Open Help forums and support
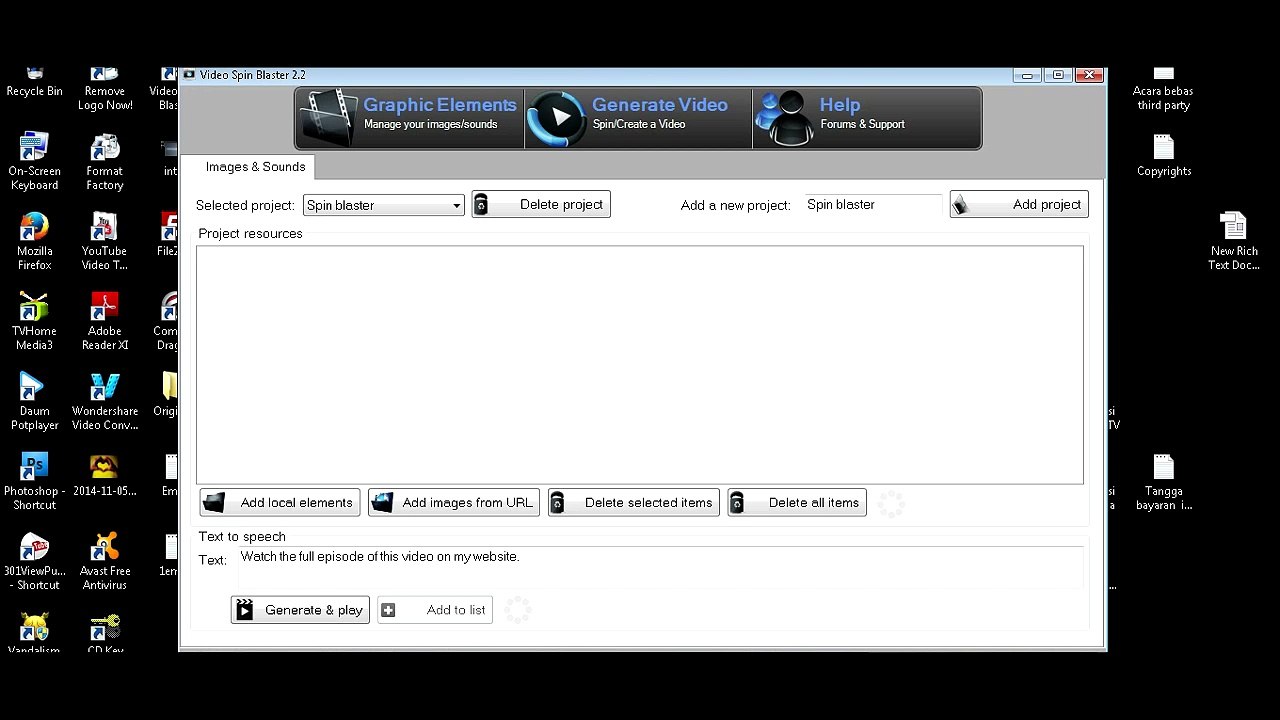Image resolution: width=1280 pixels, height=720 pixels. click(867, 118)
